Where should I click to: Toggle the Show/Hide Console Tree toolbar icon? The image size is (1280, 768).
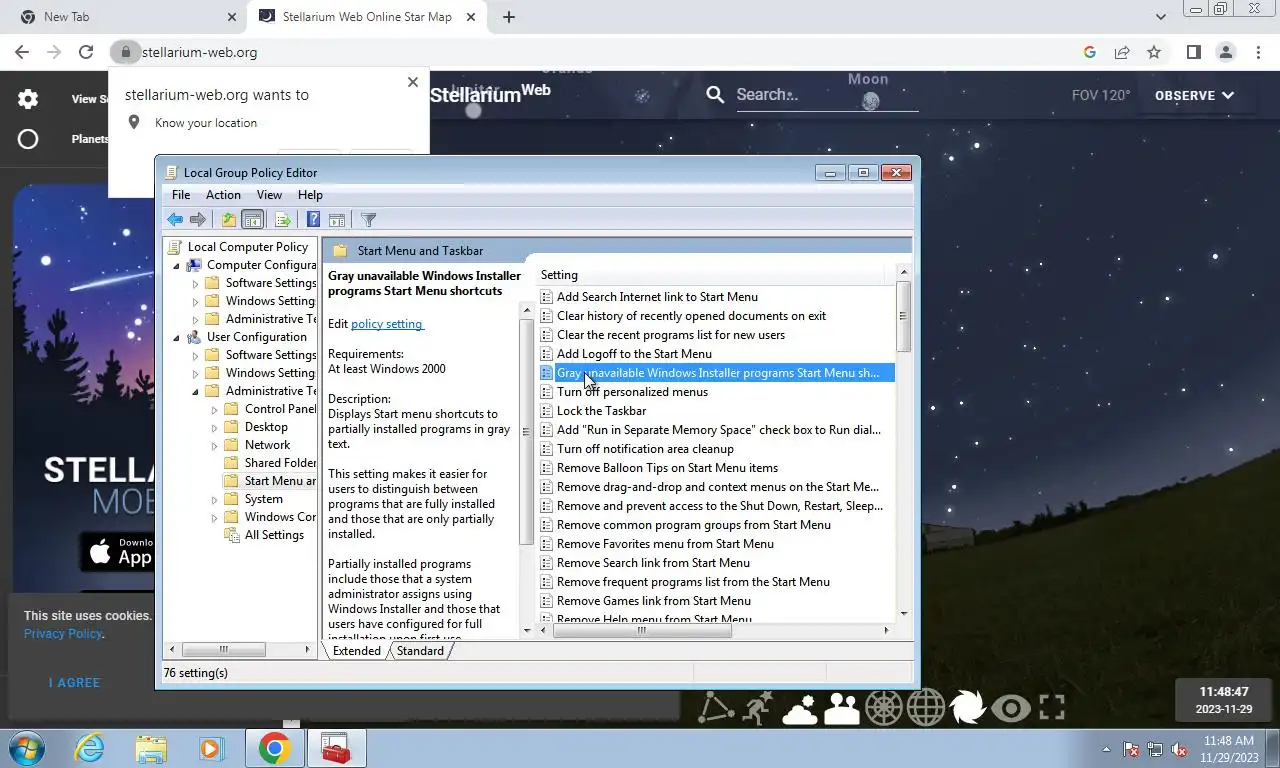pos(253,220)
